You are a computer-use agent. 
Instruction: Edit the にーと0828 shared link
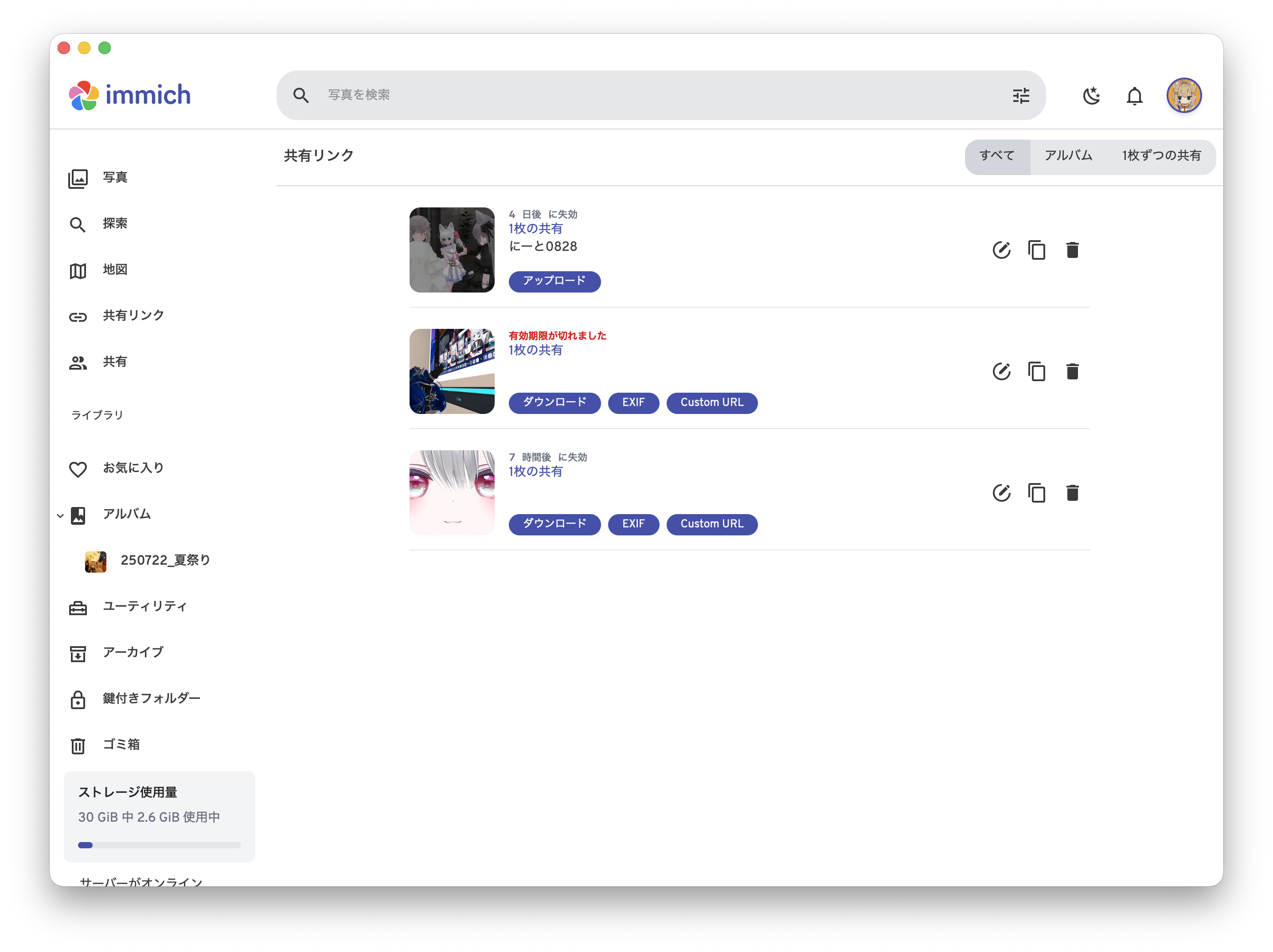(1001, 250)
